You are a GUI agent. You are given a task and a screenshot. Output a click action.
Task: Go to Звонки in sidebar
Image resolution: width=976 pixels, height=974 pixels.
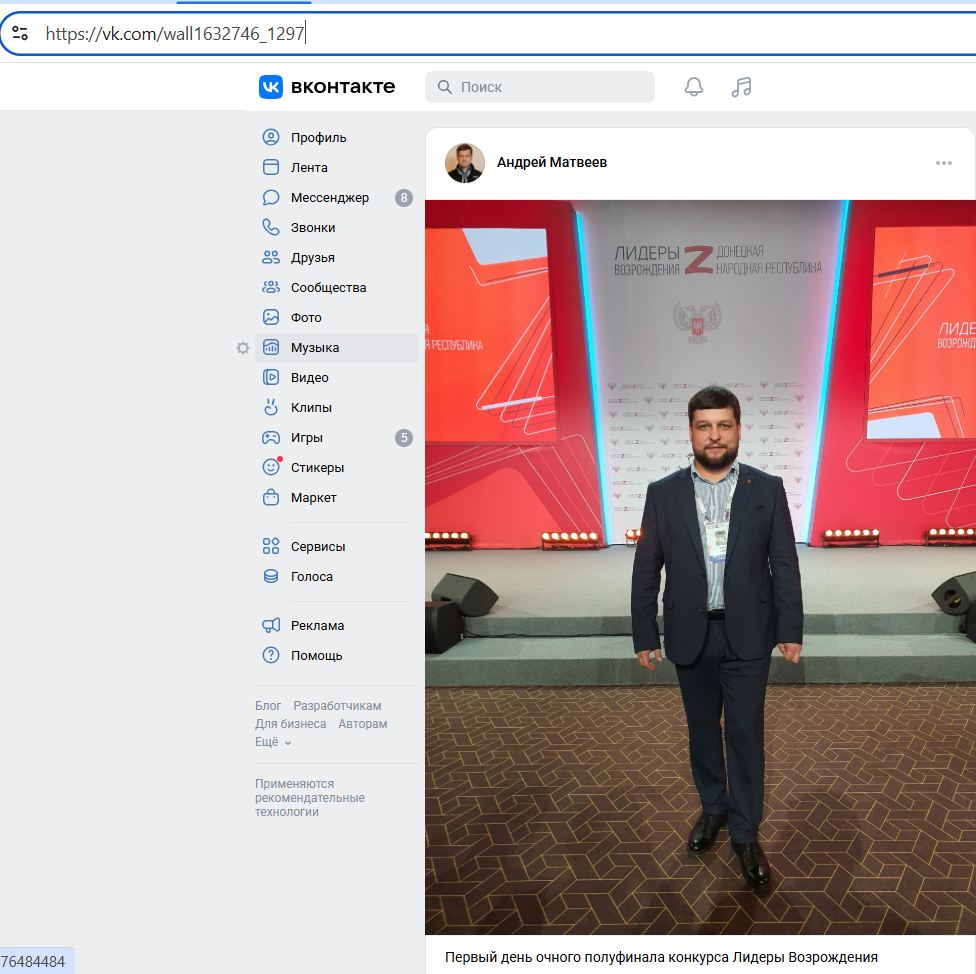click(x=312, y=228)
